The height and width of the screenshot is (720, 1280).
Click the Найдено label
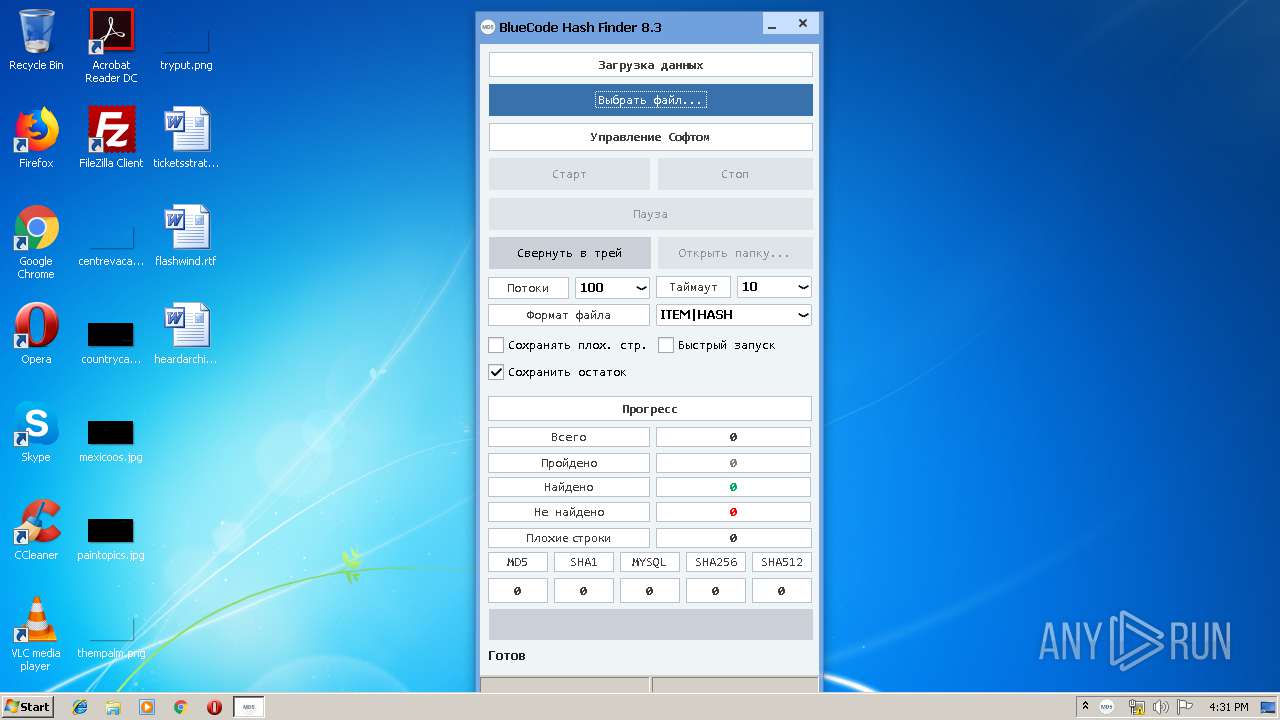pos(569,487)
